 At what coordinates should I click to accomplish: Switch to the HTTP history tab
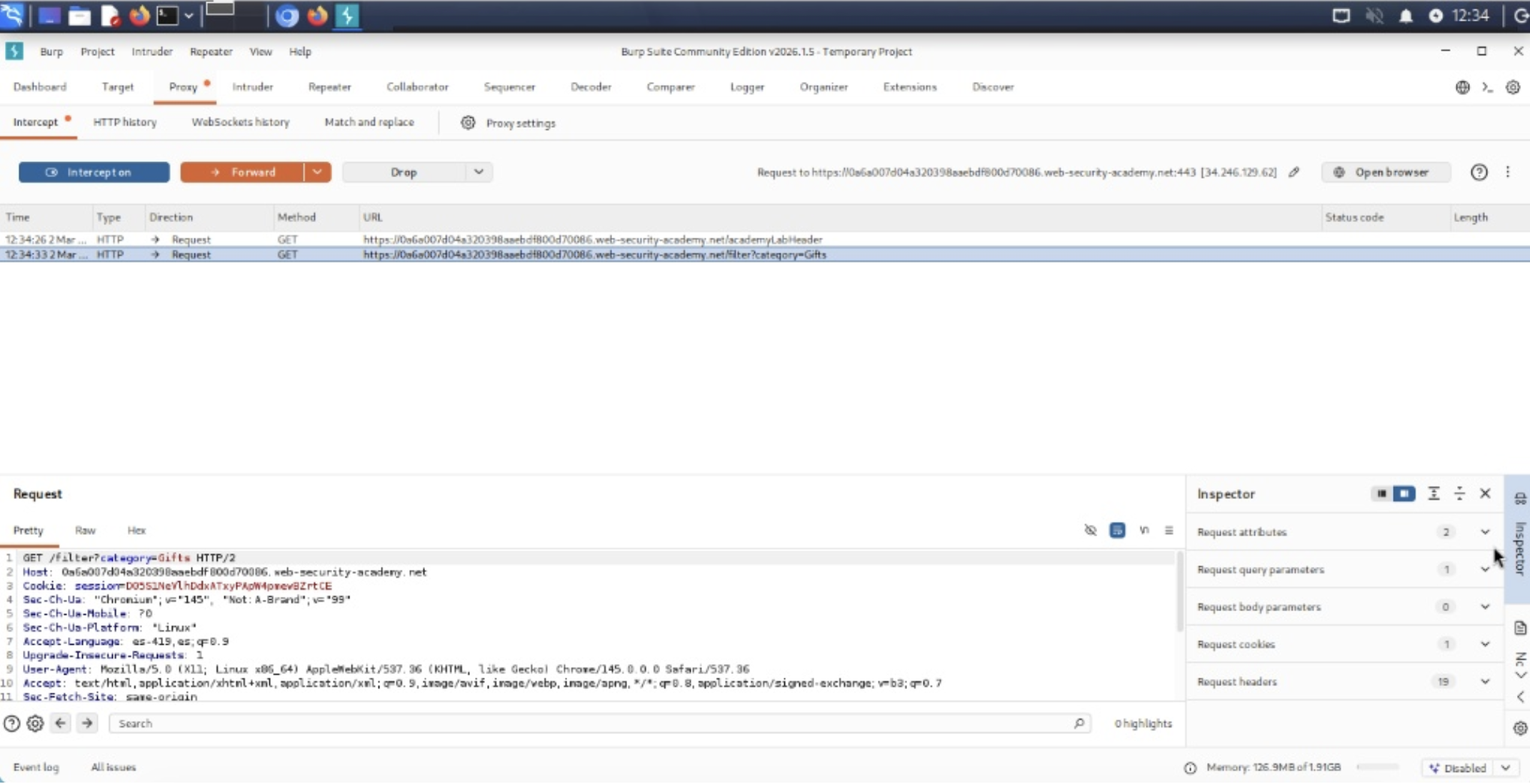point(125,122)
